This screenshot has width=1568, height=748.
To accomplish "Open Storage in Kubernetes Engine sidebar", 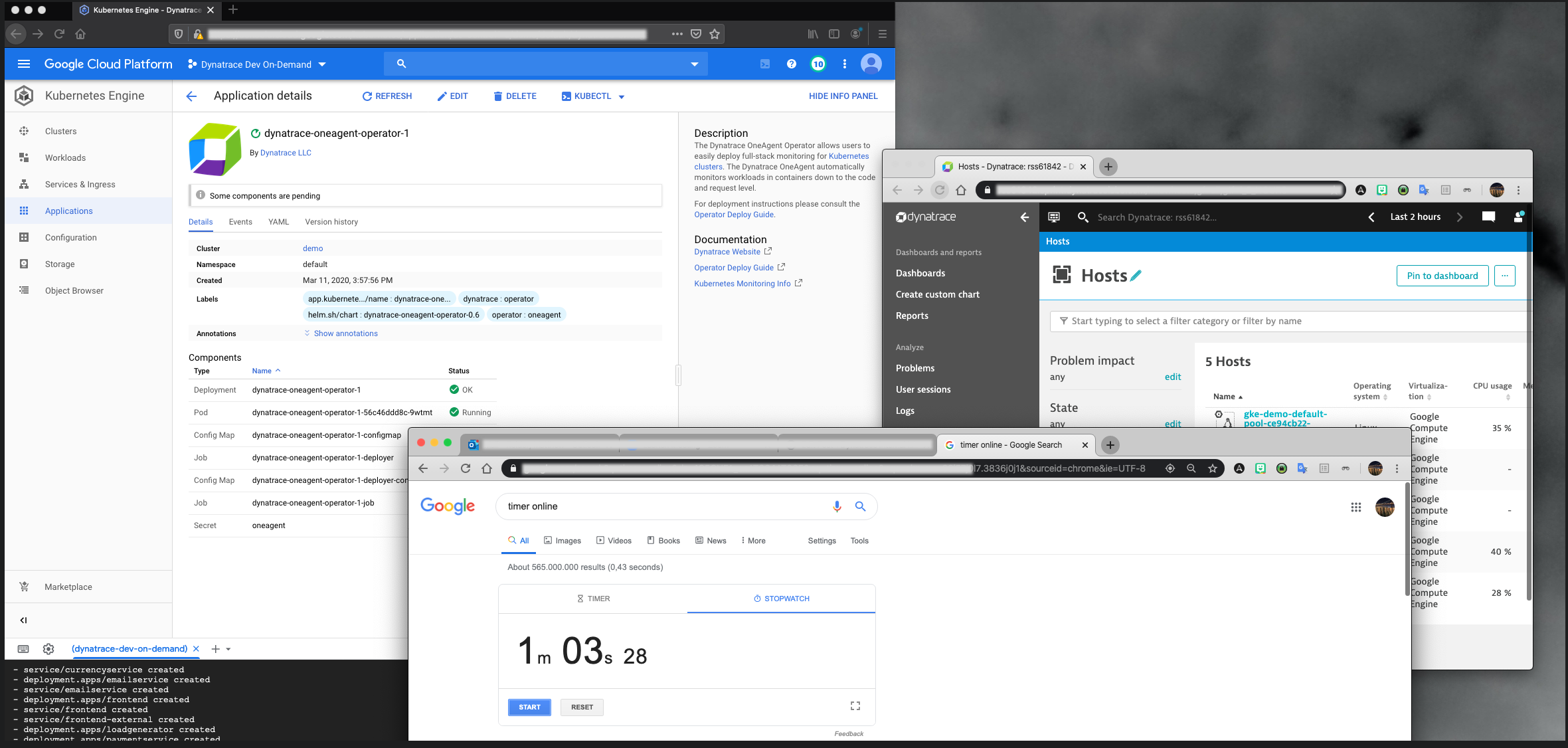I will (59, 264).
